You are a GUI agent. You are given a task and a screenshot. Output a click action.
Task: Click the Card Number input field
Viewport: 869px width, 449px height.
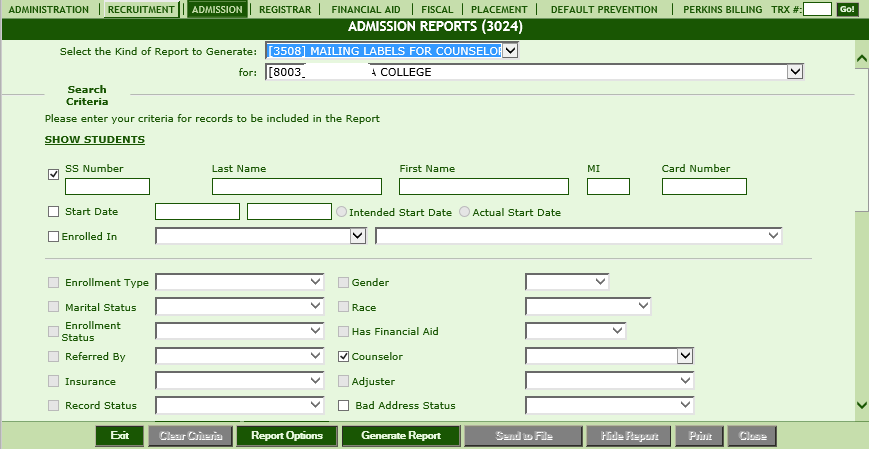(x=704, y=186)
